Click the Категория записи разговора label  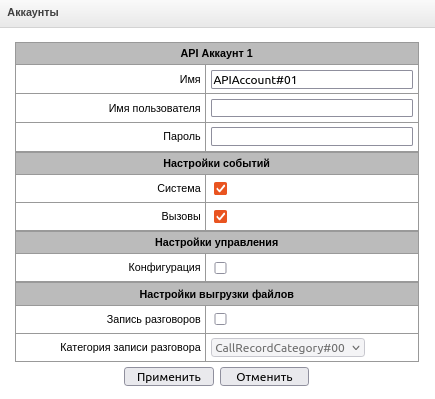(130, 347)
